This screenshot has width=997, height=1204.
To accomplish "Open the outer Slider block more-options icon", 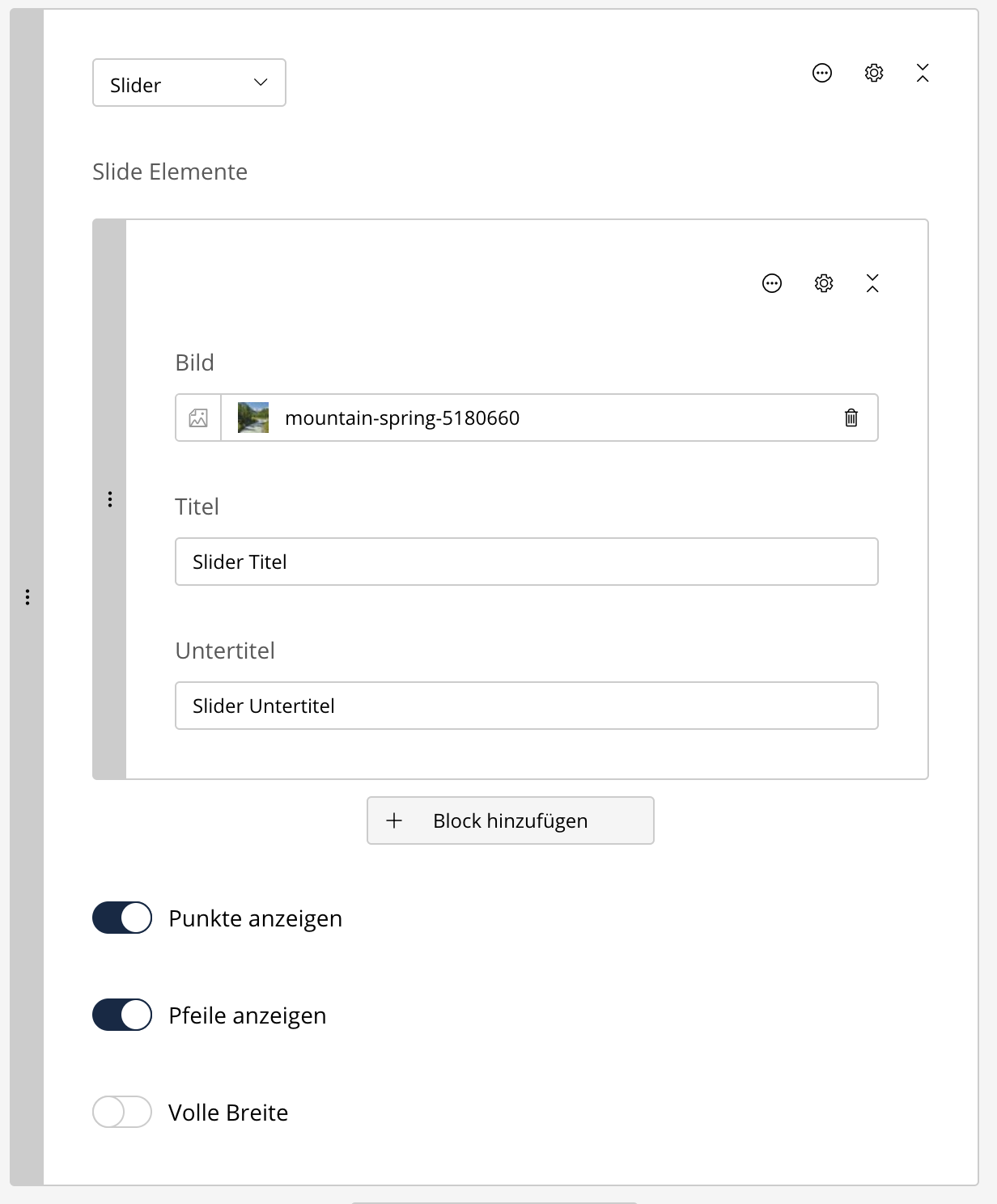I will coord(822,74).
